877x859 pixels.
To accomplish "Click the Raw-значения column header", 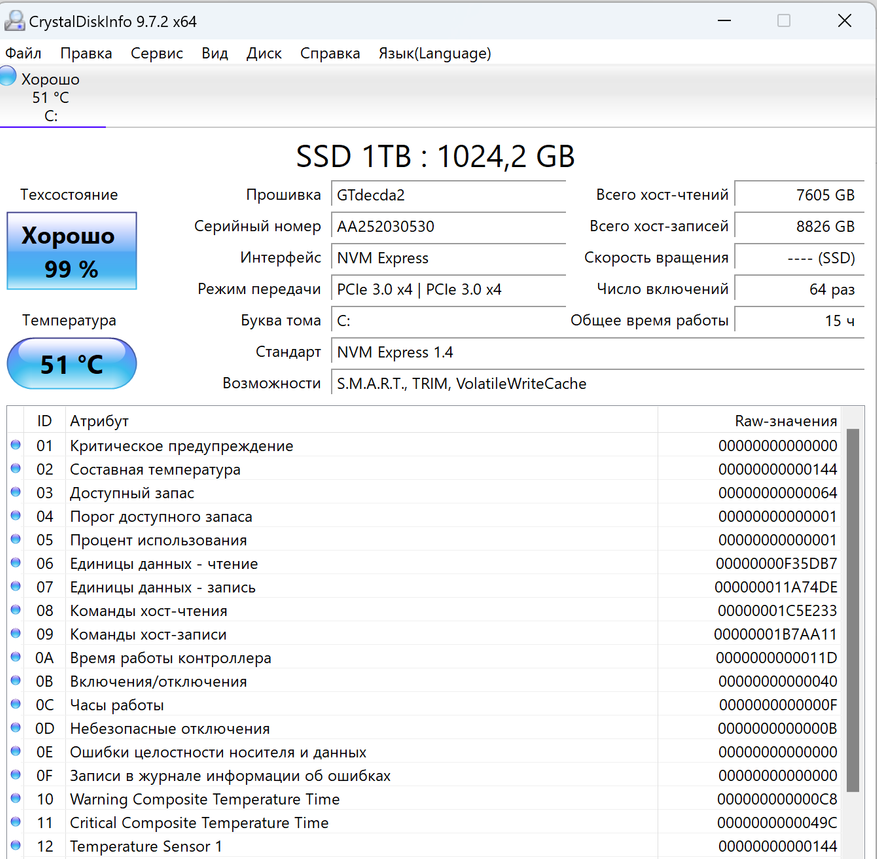I will (785, 421).
